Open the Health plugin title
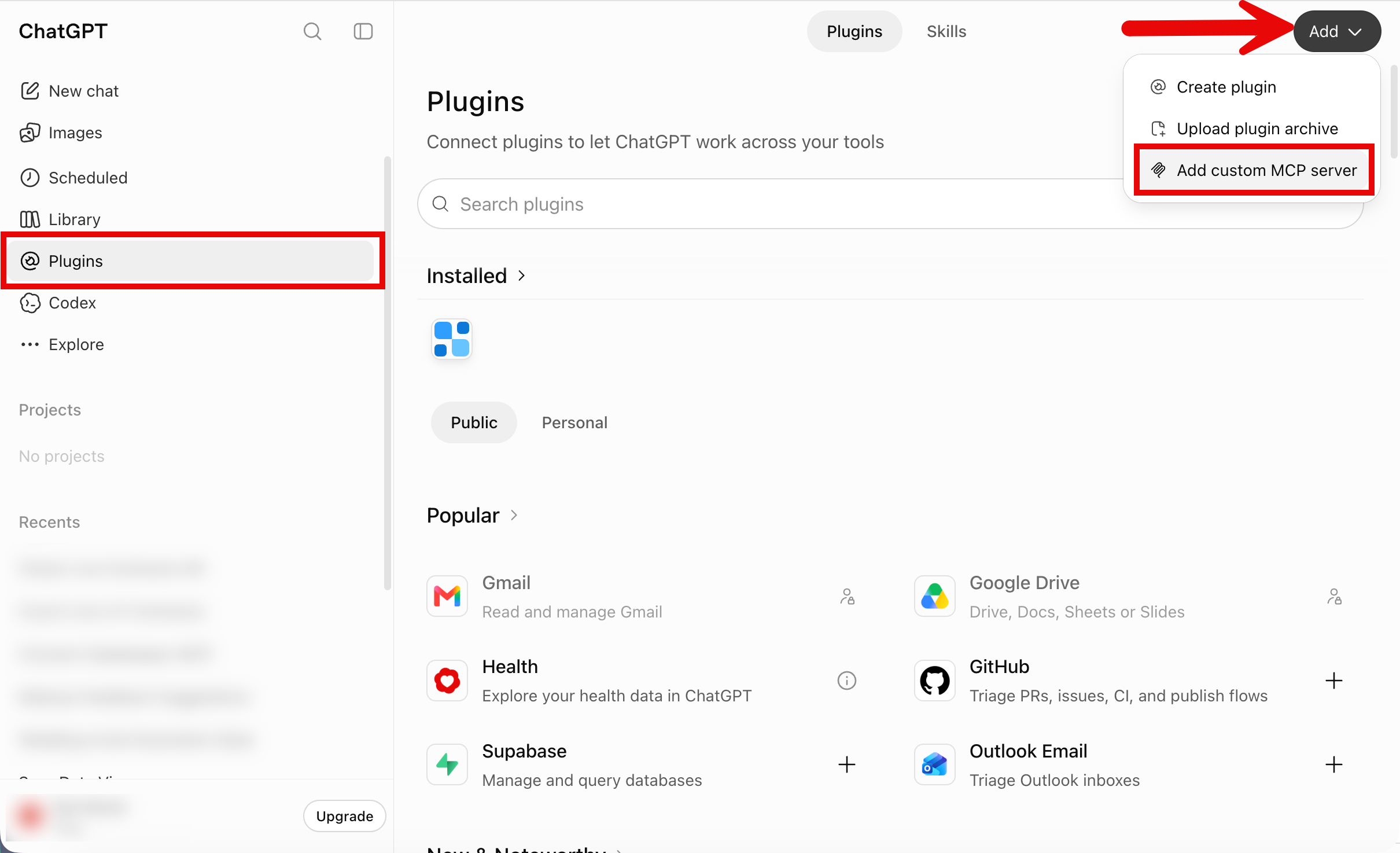Viewport: 1400px width, 853px height. tap(510, 667)
